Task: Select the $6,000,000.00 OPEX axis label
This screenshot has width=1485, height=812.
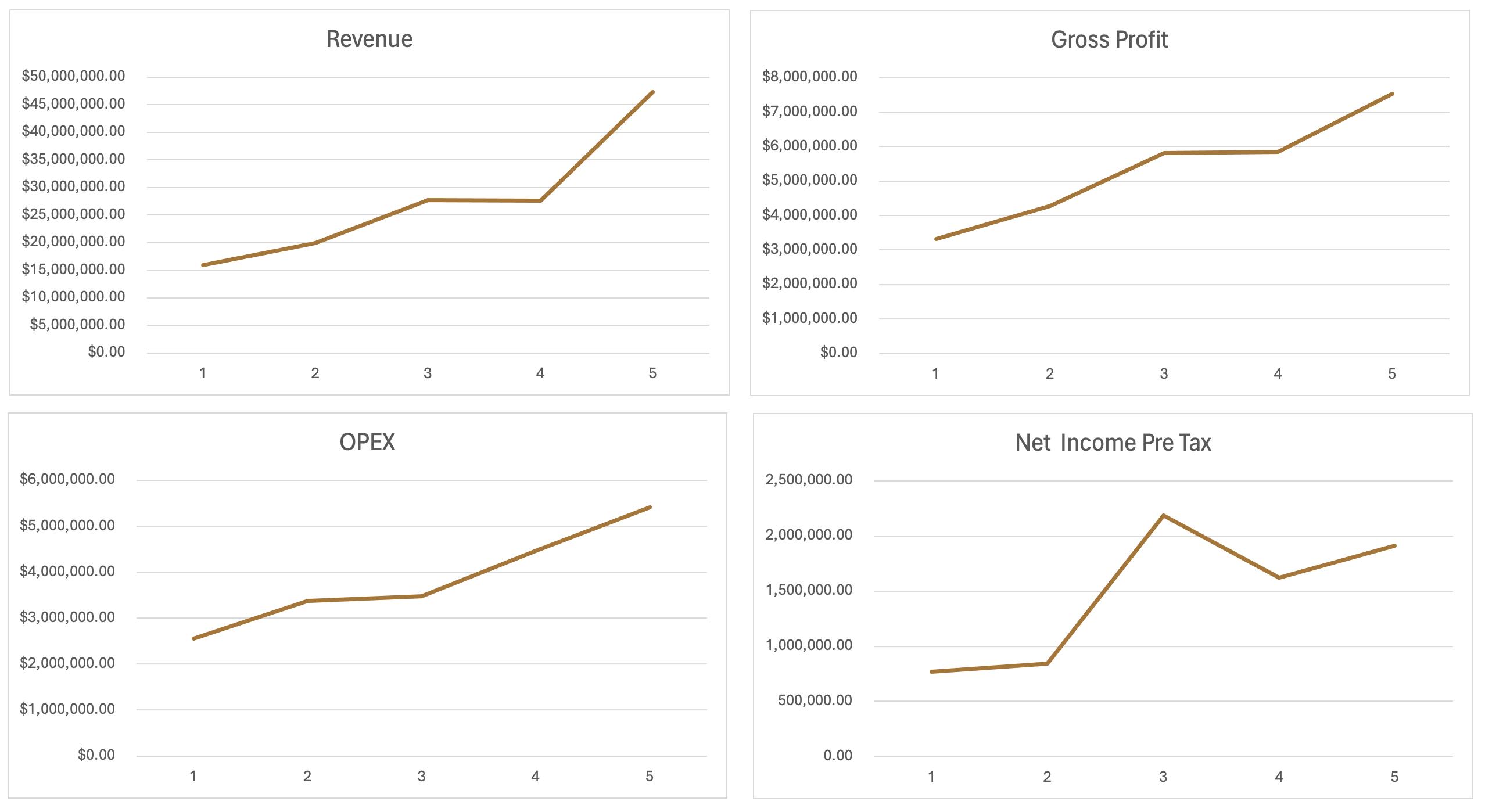Action: pyautogui.click(x=67, y=479)
